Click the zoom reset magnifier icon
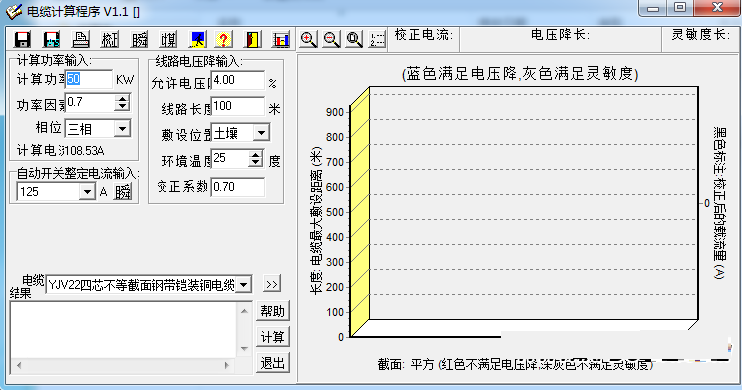Image resolution: width=742 pixels, height=390 pixels. click(x=354, y=39)
